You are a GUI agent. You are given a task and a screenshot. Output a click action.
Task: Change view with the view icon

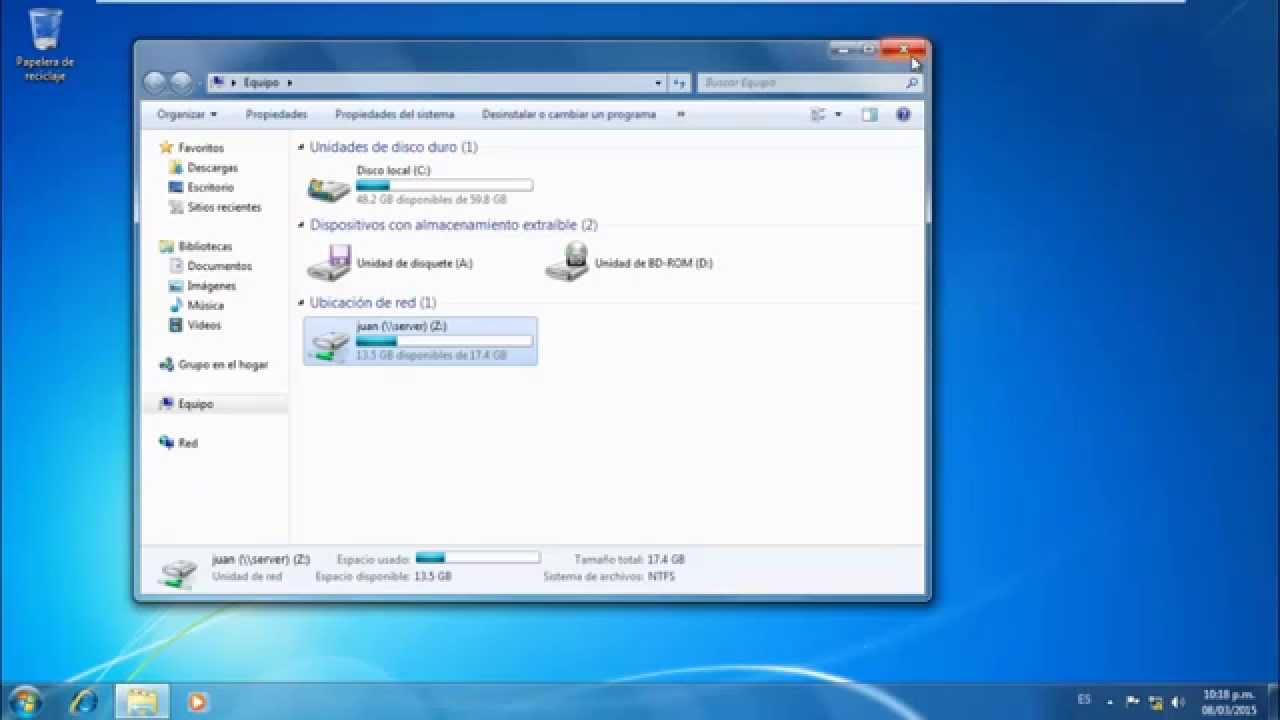point(818,115)
